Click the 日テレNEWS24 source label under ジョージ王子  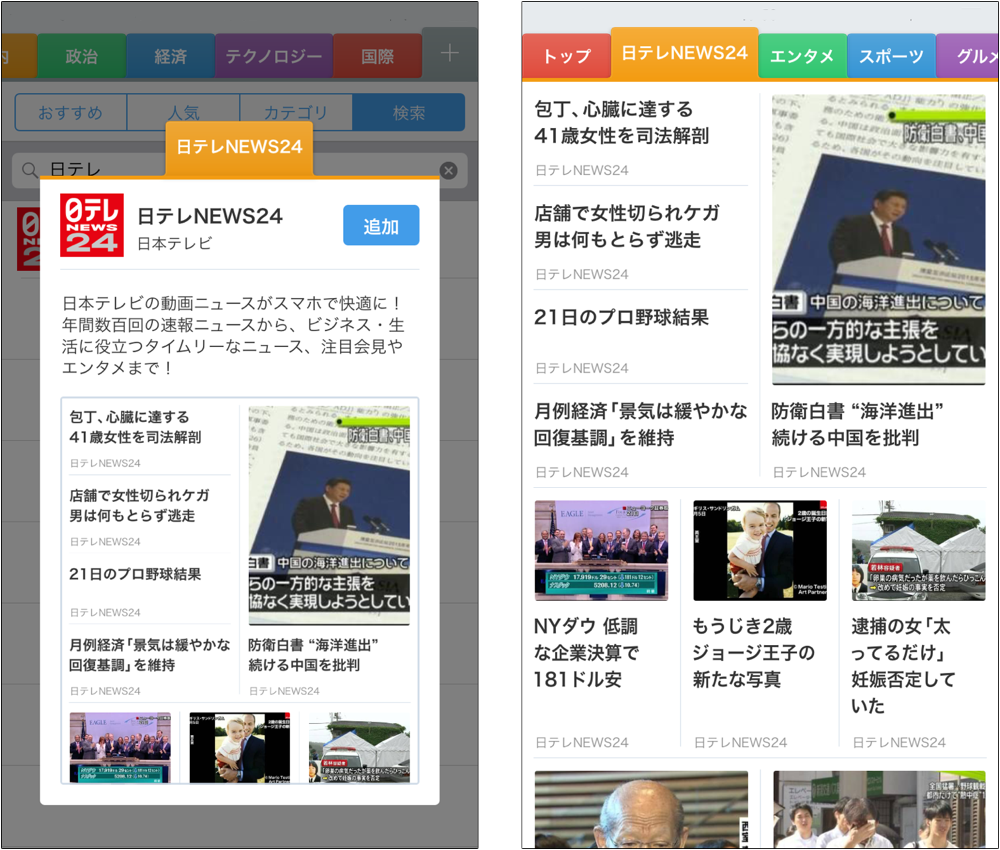click(x=740, y=742)
